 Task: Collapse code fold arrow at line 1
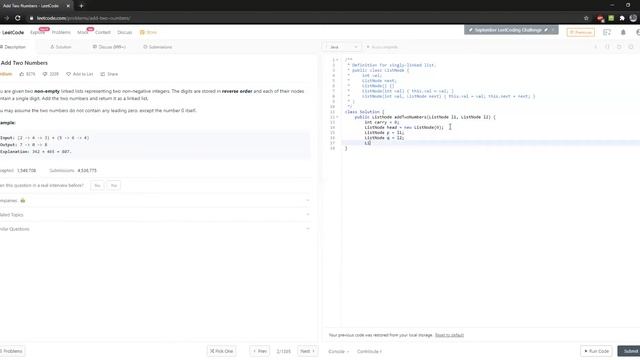(x=337, y=60)
